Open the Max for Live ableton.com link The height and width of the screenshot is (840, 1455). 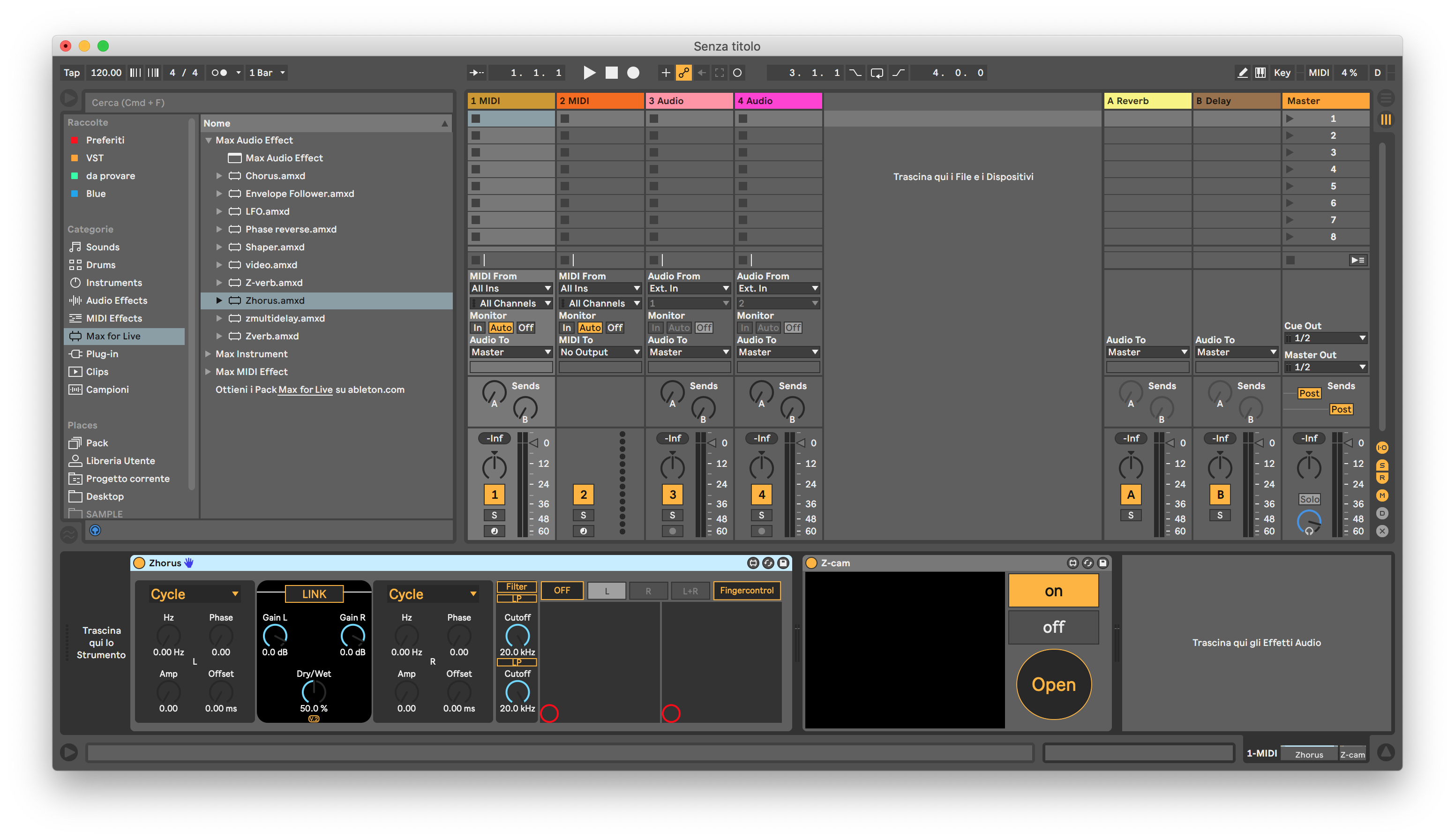tap(305, 390)
